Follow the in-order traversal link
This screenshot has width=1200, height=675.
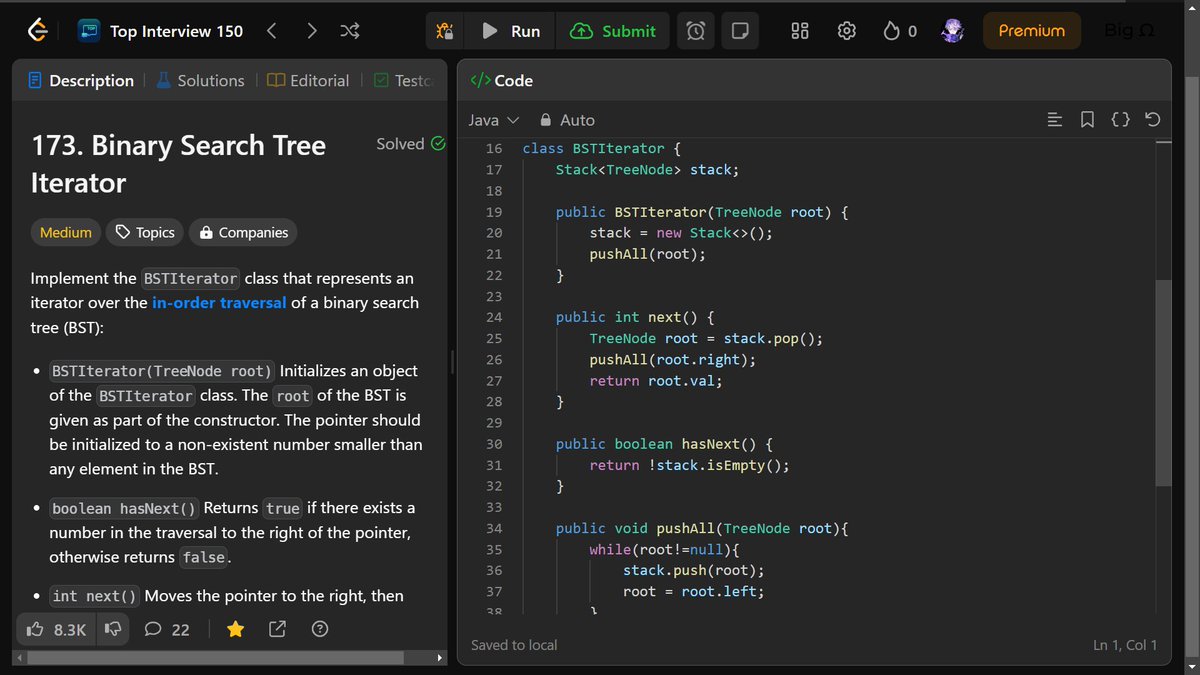[219, 302]
